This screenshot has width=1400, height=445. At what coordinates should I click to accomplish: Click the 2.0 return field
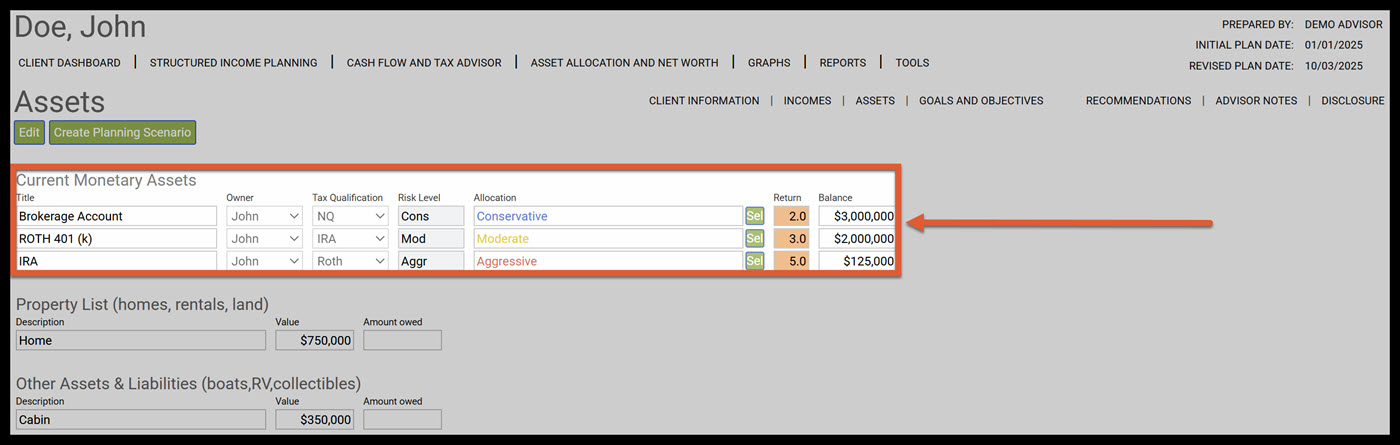pos(791,216)
